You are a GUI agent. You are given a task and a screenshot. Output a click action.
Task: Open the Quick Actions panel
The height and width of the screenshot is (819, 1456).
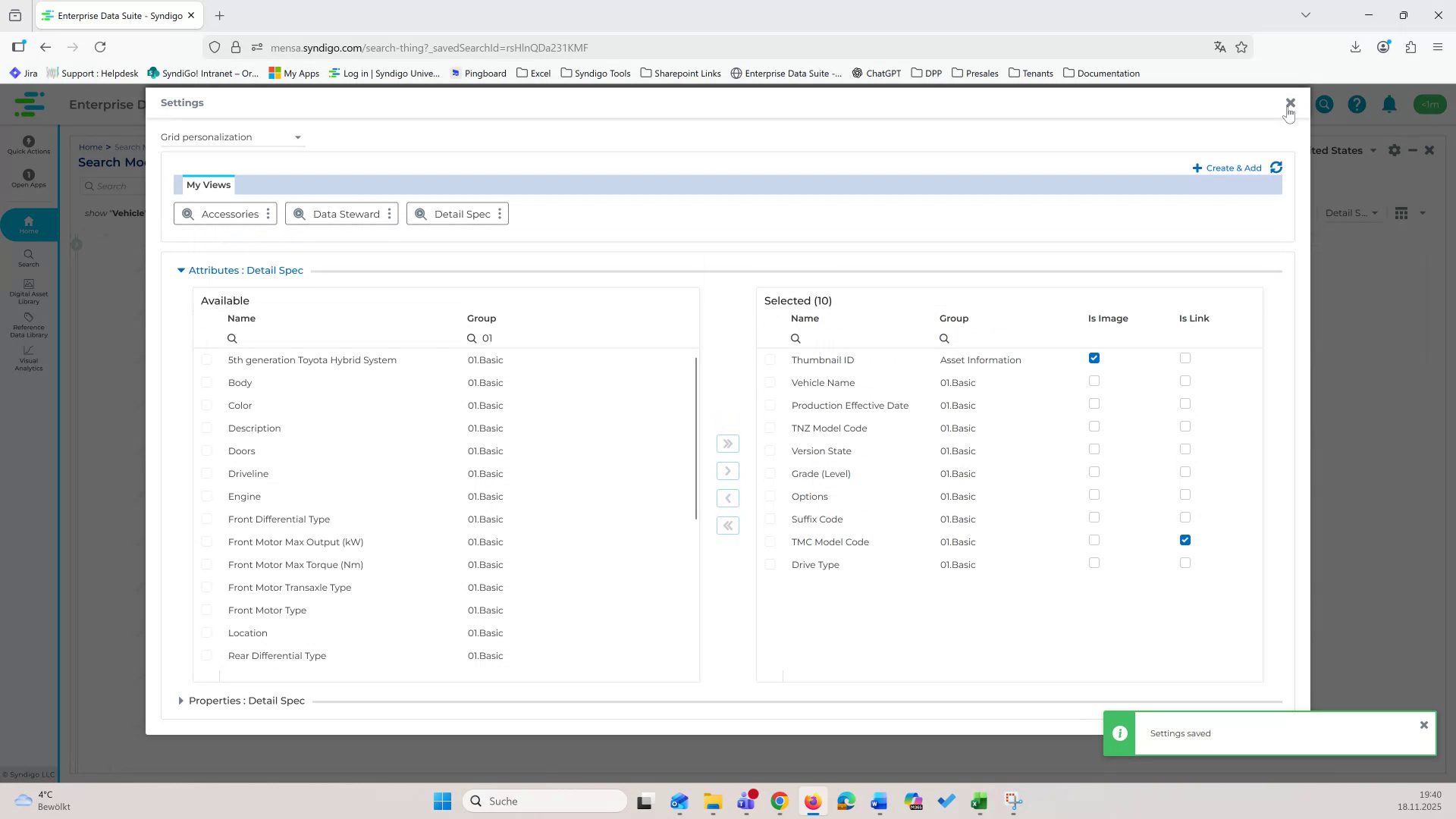coord(28,146)
